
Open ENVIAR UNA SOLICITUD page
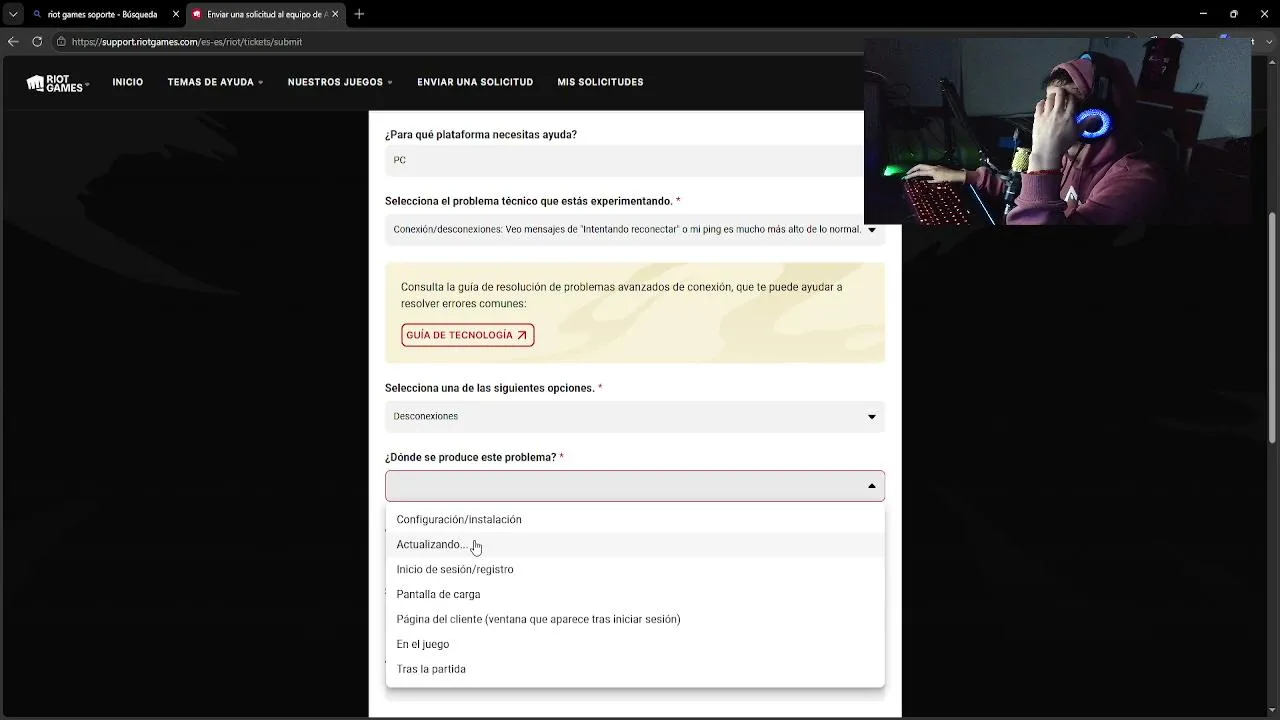[x=475, y=82]
